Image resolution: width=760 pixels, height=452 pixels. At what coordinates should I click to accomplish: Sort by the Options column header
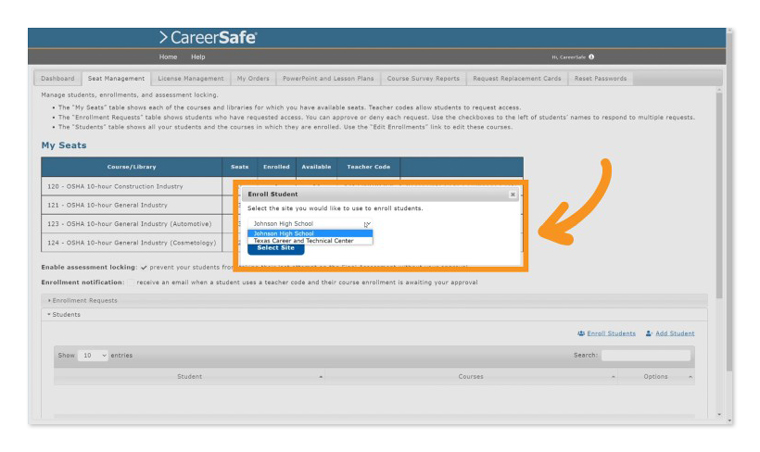coord(656,376)
